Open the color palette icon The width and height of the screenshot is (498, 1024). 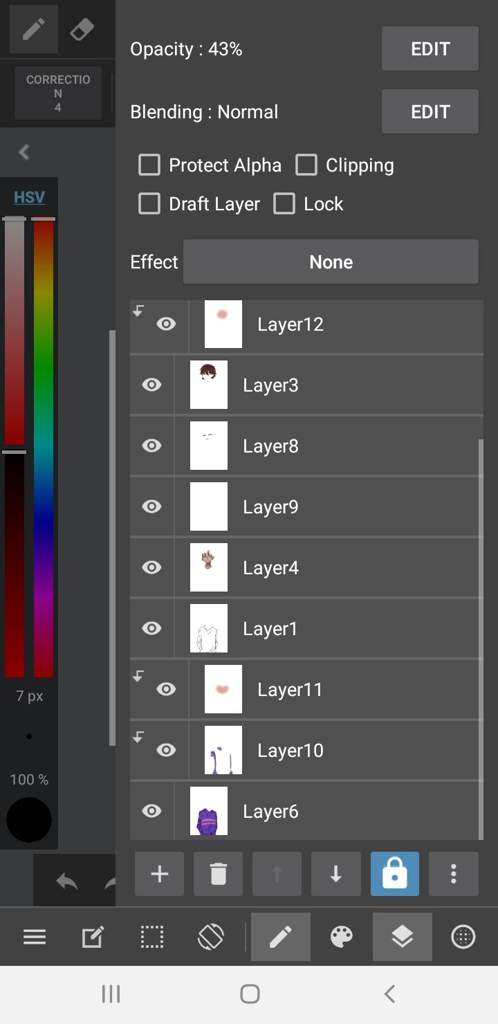[341, 938]
